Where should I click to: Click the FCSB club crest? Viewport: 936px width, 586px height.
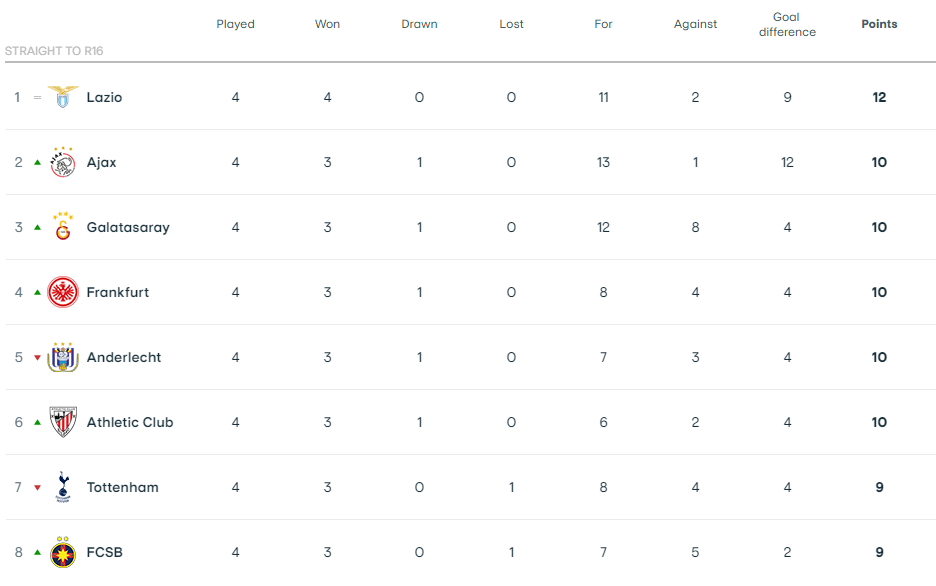[63, 552]
